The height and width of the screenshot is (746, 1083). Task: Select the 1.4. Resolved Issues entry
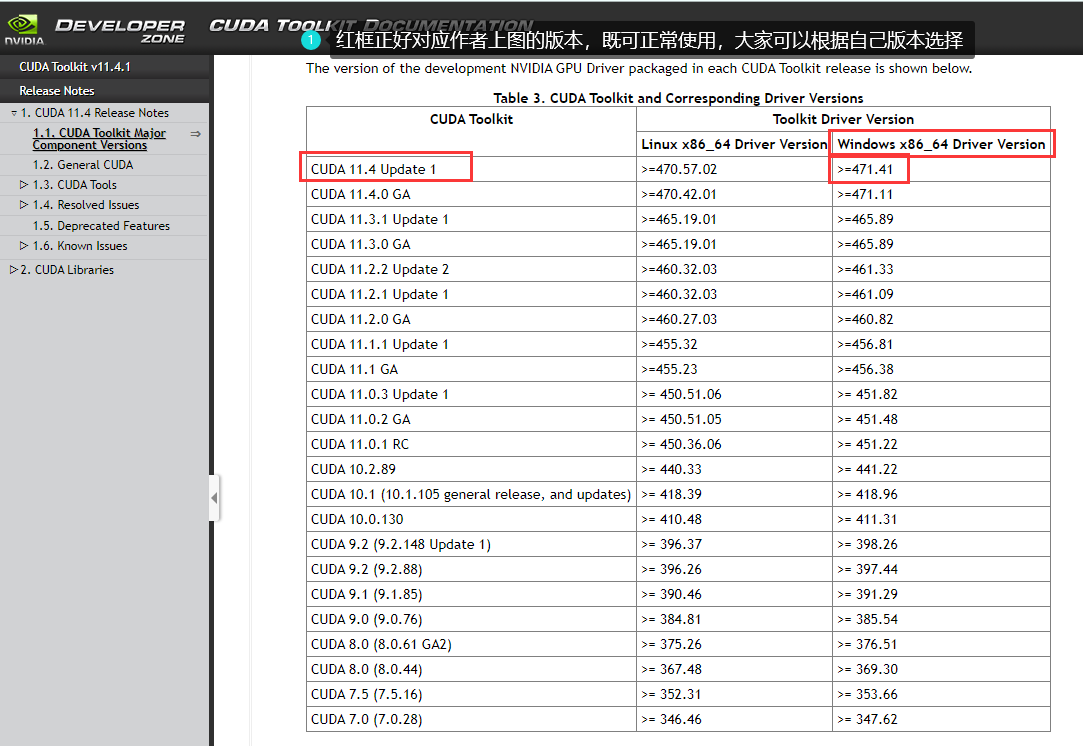click(86, 204)
